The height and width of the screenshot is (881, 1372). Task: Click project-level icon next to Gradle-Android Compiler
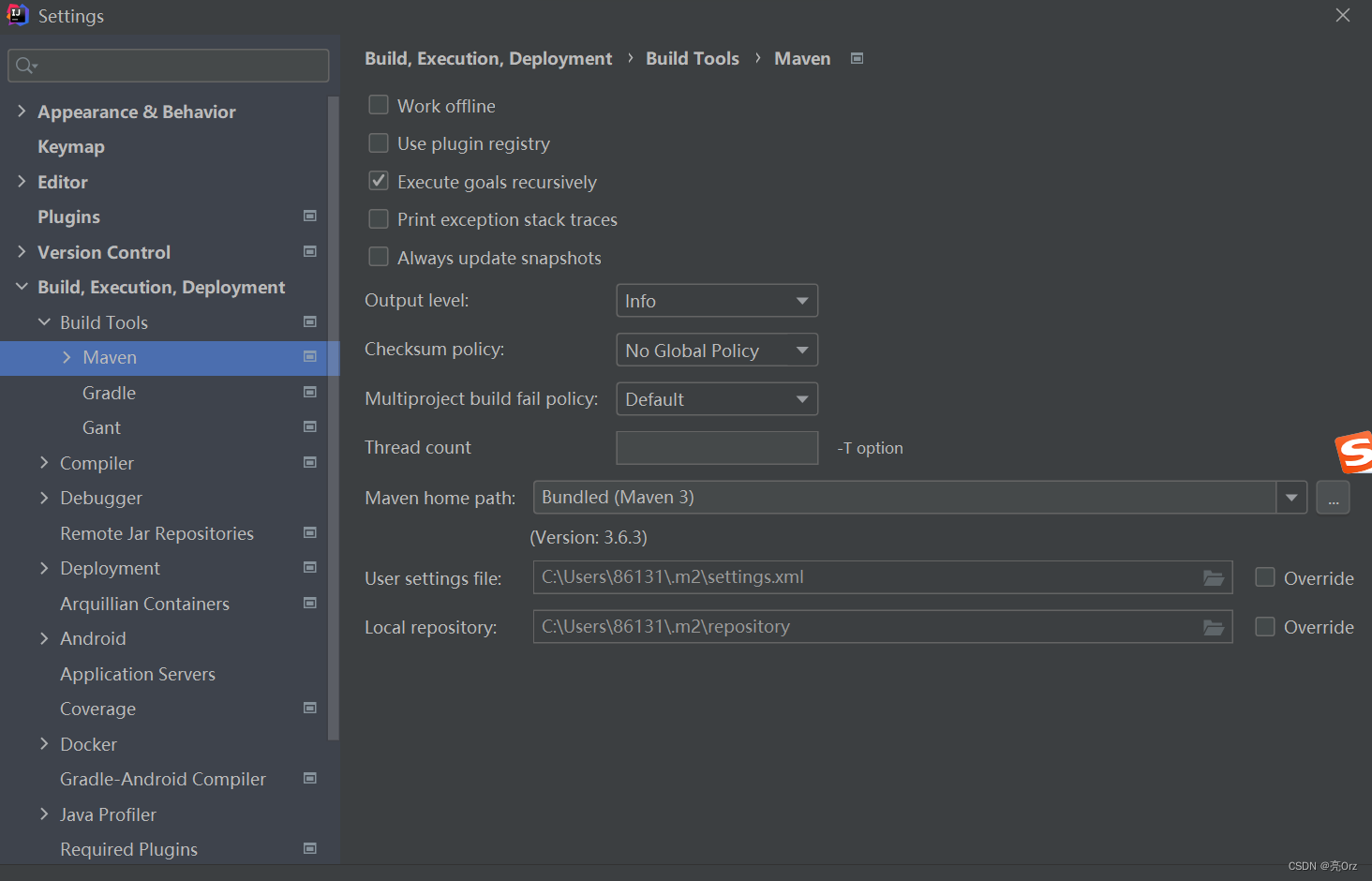click(x=310, y=779)
